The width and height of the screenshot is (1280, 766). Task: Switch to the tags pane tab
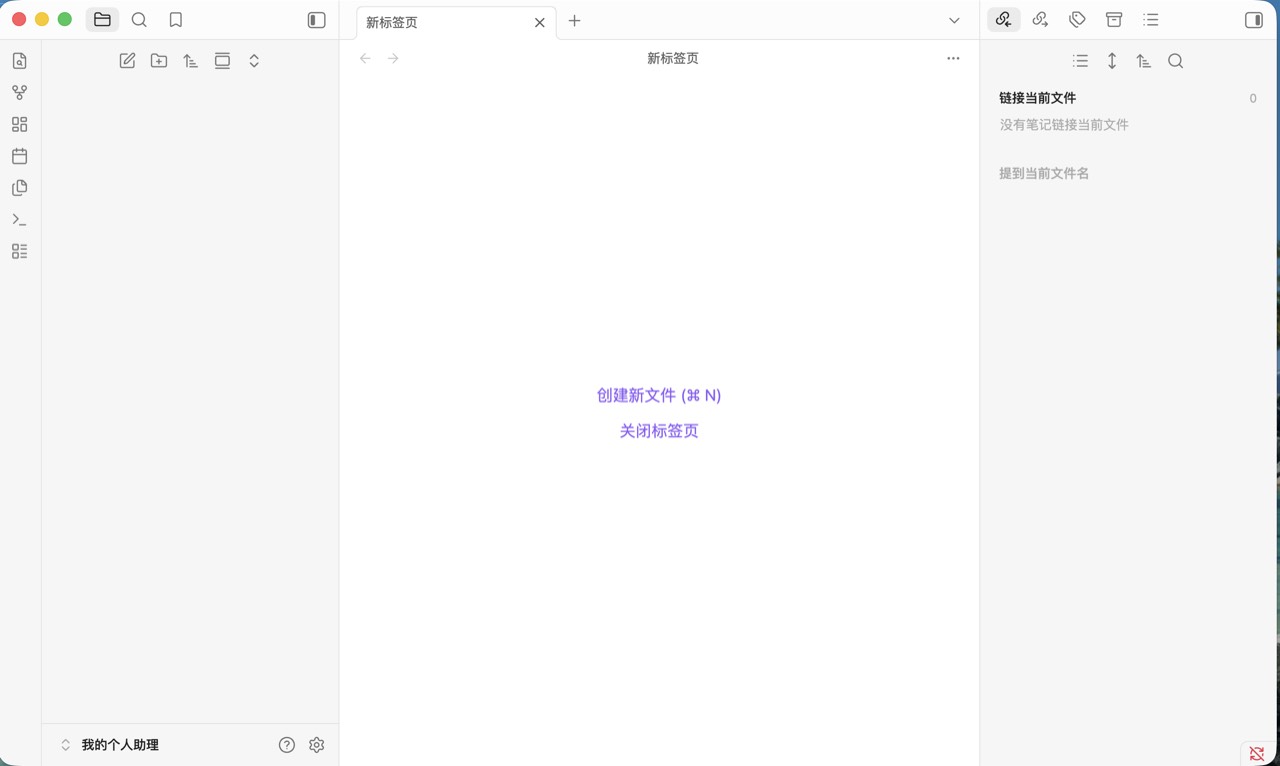[x=1077, y=20]
